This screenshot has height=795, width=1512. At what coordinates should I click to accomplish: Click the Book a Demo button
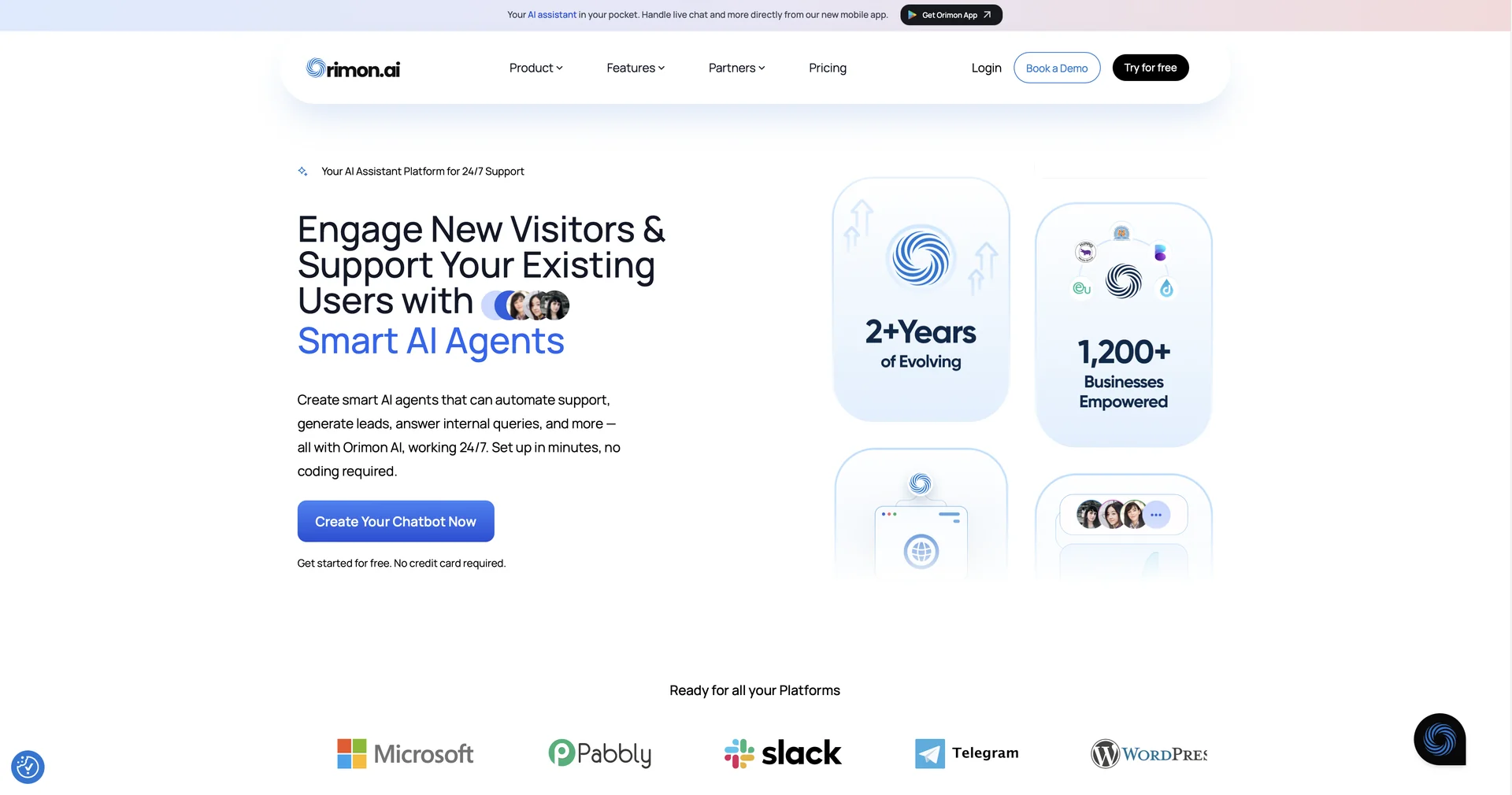tap(1057, 68)
